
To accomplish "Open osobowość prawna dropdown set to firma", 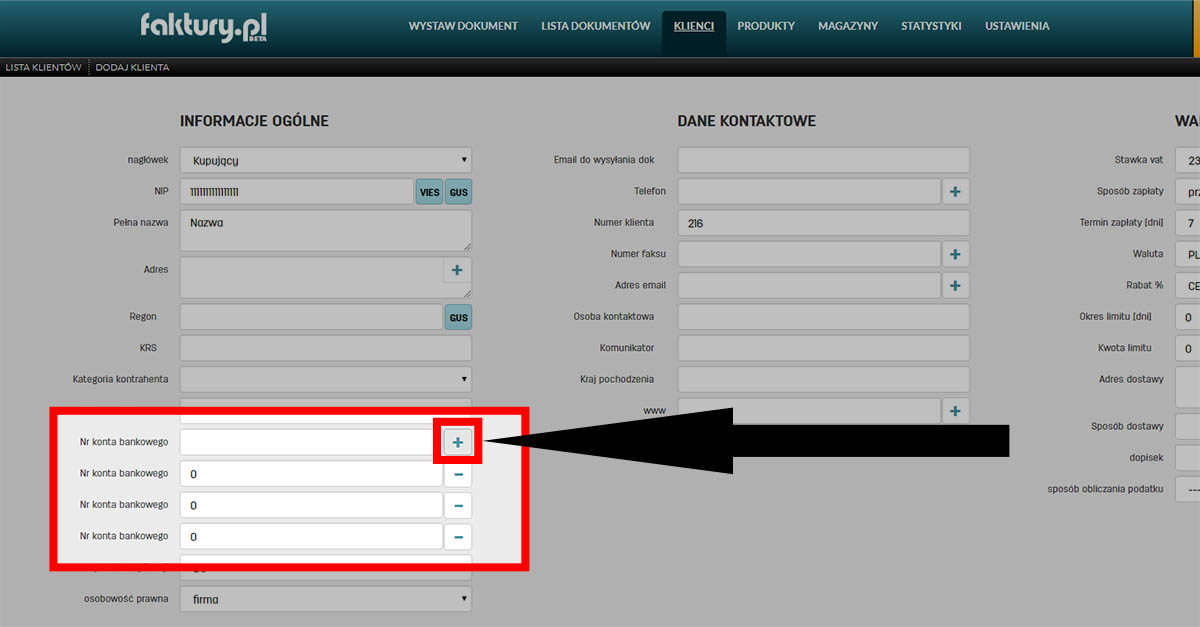I will pos(325,599).
